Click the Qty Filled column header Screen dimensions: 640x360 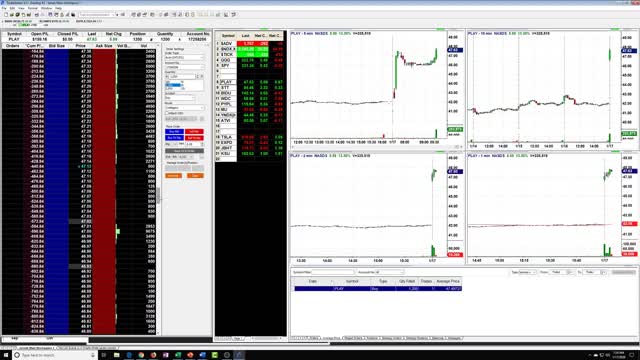[407, 281]
